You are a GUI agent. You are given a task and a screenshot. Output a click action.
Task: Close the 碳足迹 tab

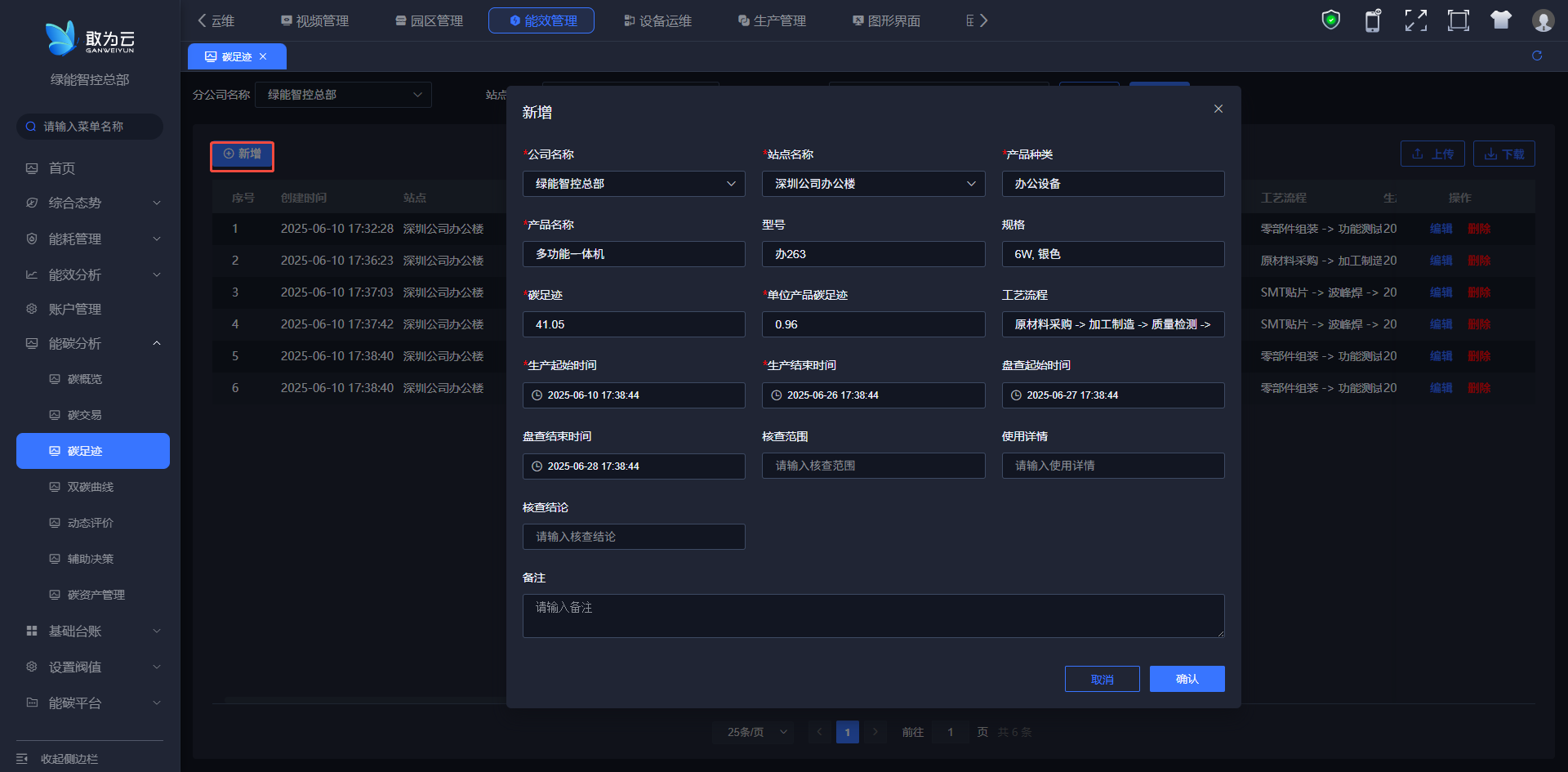pos(263,56)
